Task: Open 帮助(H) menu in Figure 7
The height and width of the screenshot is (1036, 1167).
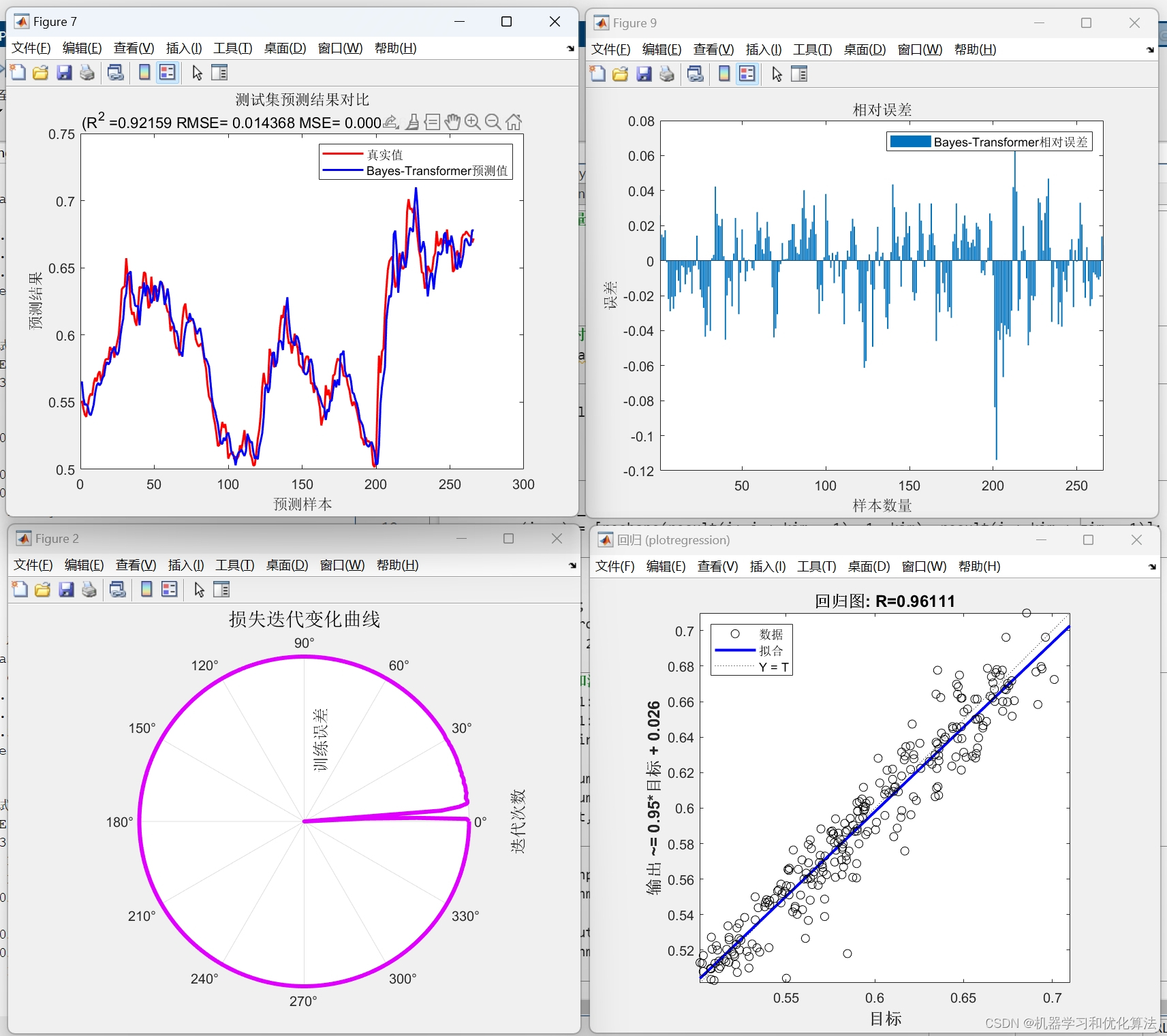Action: tap(395, 48)
